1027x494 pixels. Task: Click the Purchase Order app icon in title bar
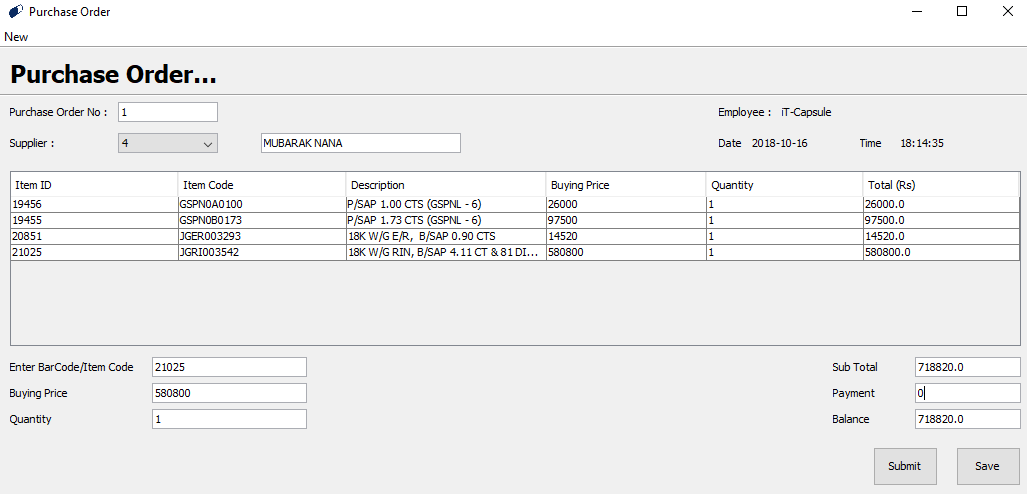pos(15,12)
